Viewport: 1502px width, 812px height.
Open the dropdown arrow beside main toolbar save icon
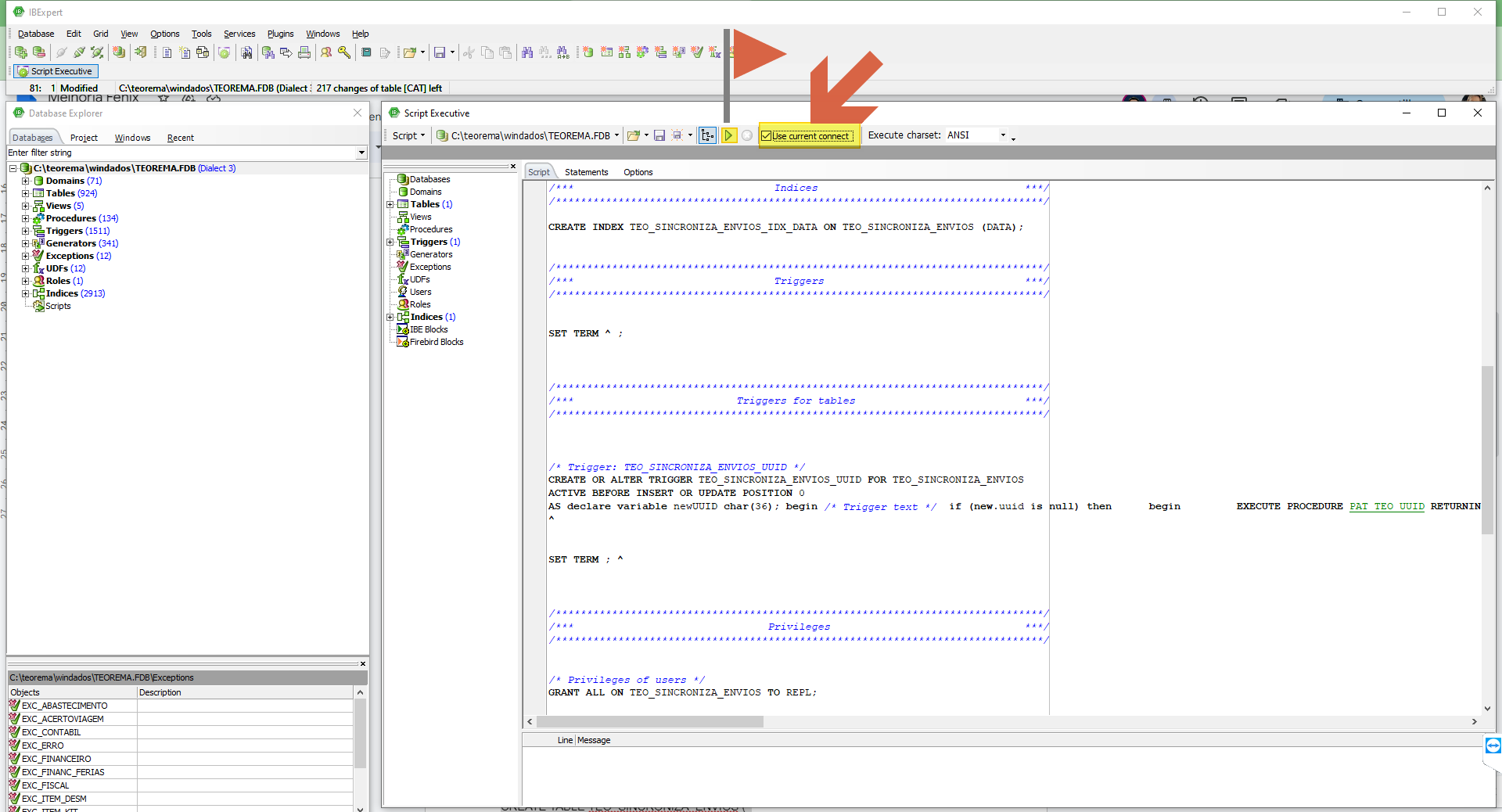click(452, 52)
